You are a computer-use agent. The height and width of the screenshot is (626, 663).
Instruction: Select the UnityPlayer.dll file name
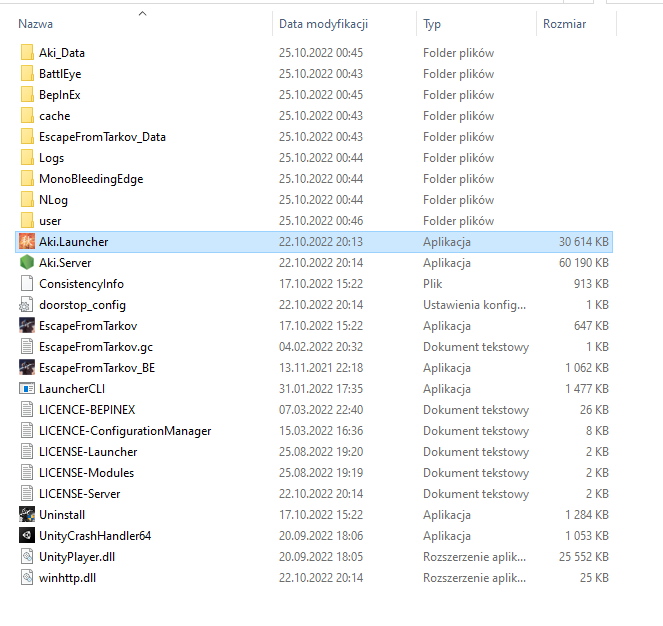click(77, 557)
